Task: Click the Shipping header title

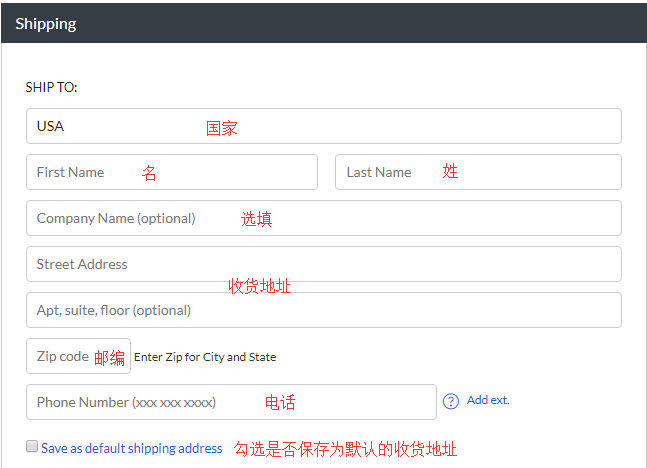Action: (x=45, y=23)
